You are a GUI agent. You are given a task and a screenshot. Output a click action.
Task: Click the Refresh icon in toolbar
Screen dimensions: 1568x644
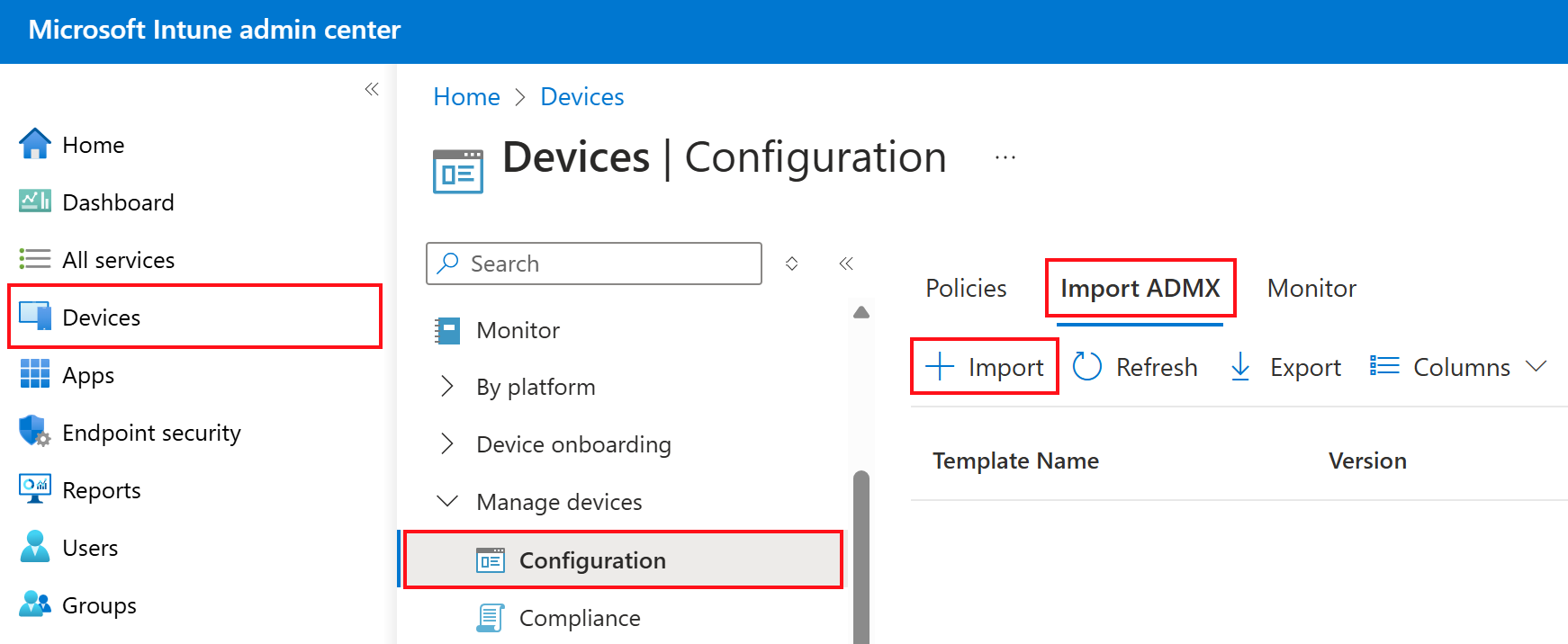(x=1087, y=367)
